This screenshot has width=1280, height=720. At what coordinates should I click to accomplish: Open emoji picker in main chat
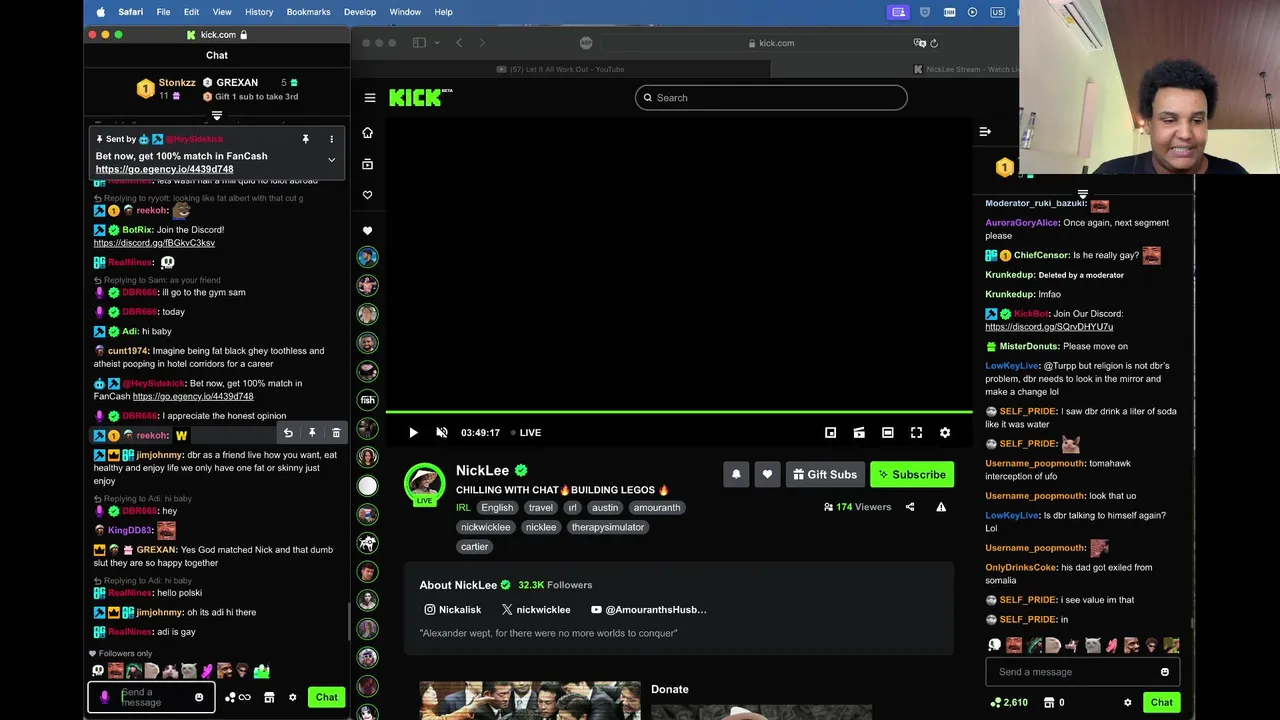tap(1165, 672)
